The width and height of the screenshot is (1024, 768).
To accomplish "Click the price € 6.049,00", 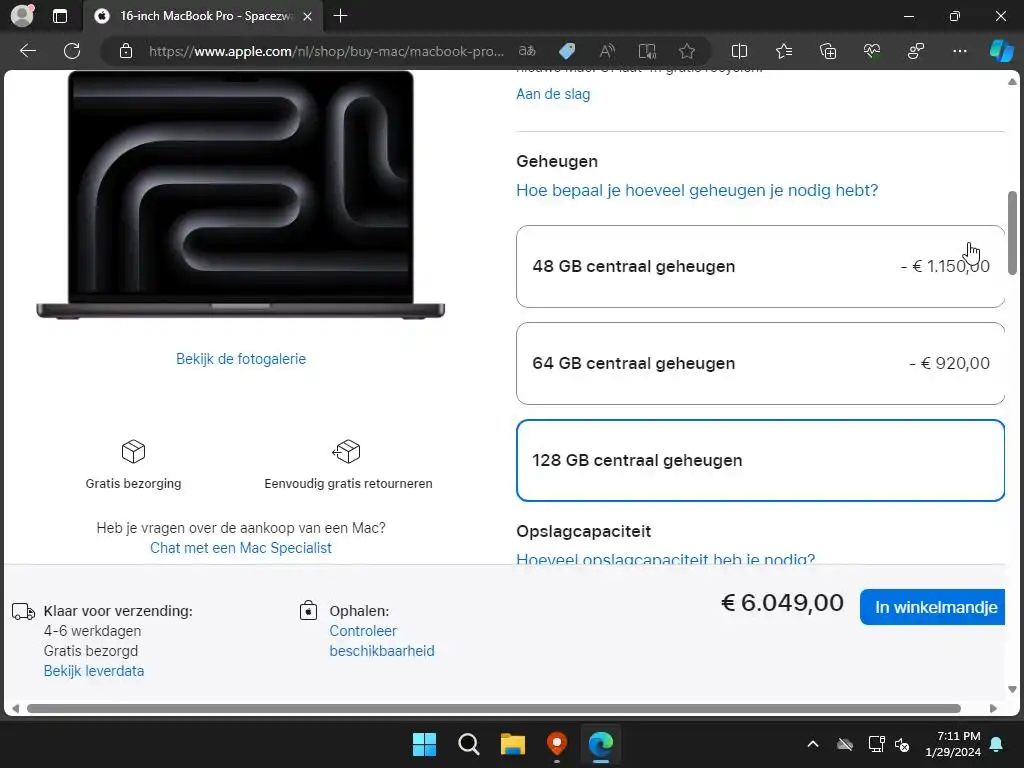I will [782, 603].
